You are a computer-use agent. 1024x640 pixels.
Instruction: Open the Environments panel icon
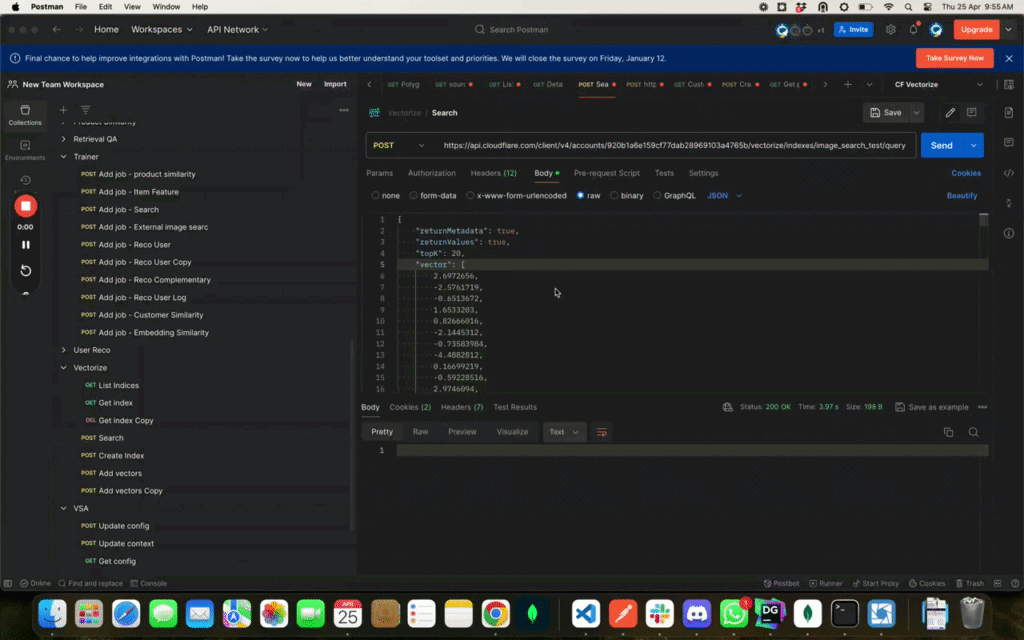pyautogui.click(x=25, y=148)
